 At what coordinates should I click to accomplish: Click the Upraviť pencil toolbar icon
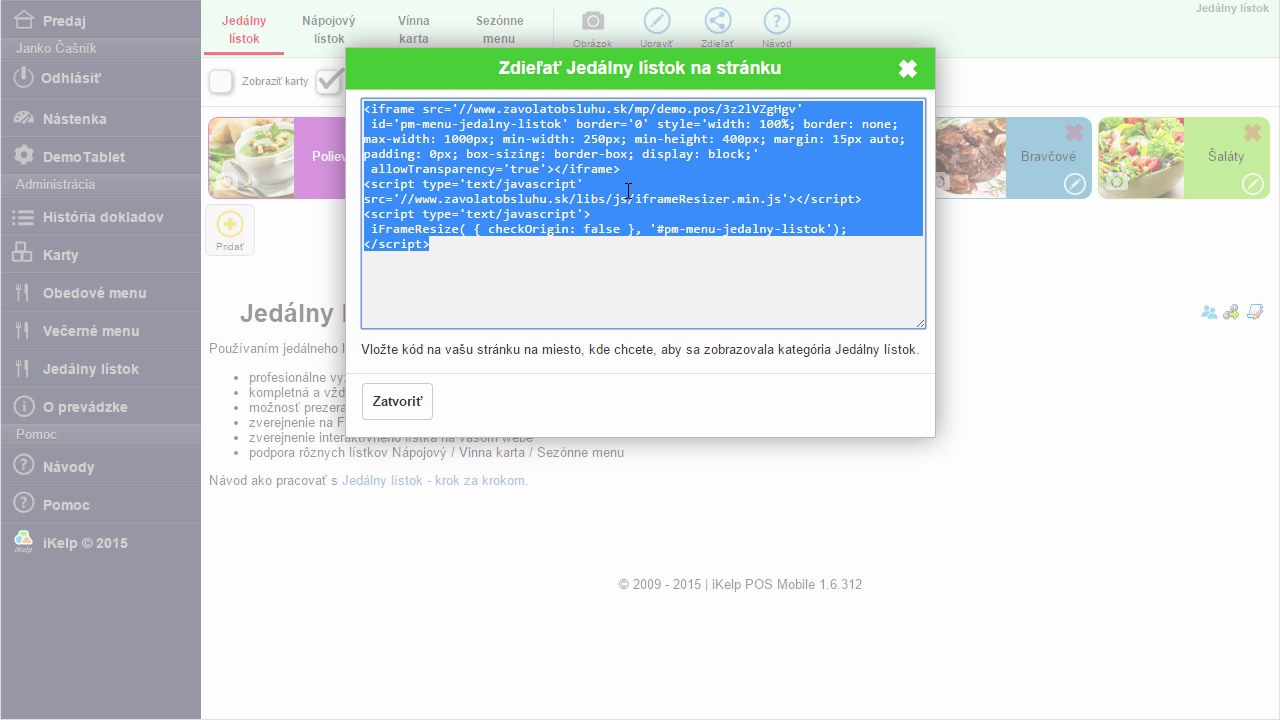click(656, 21)
